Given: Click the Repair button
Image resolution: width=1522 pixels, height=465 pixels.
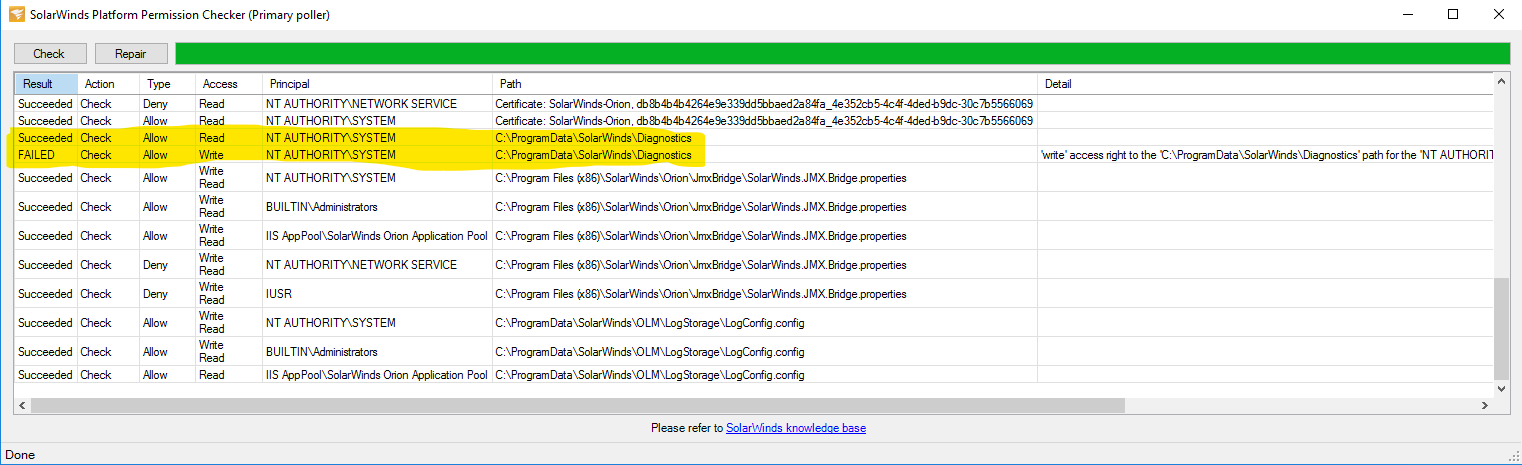Looking at the screenshot, I should pyautogui.click(x=131, y=54).
